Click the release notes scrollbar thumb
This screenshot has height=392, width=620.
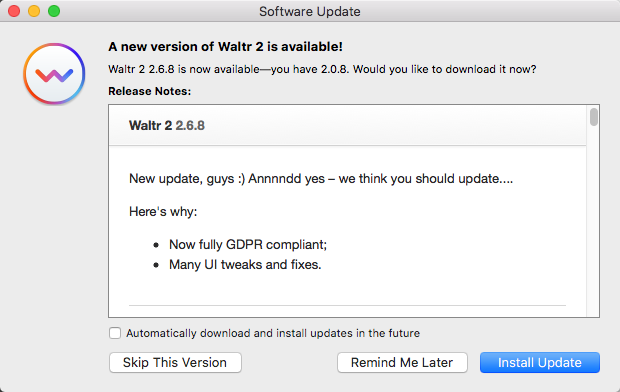coord(594,117)
